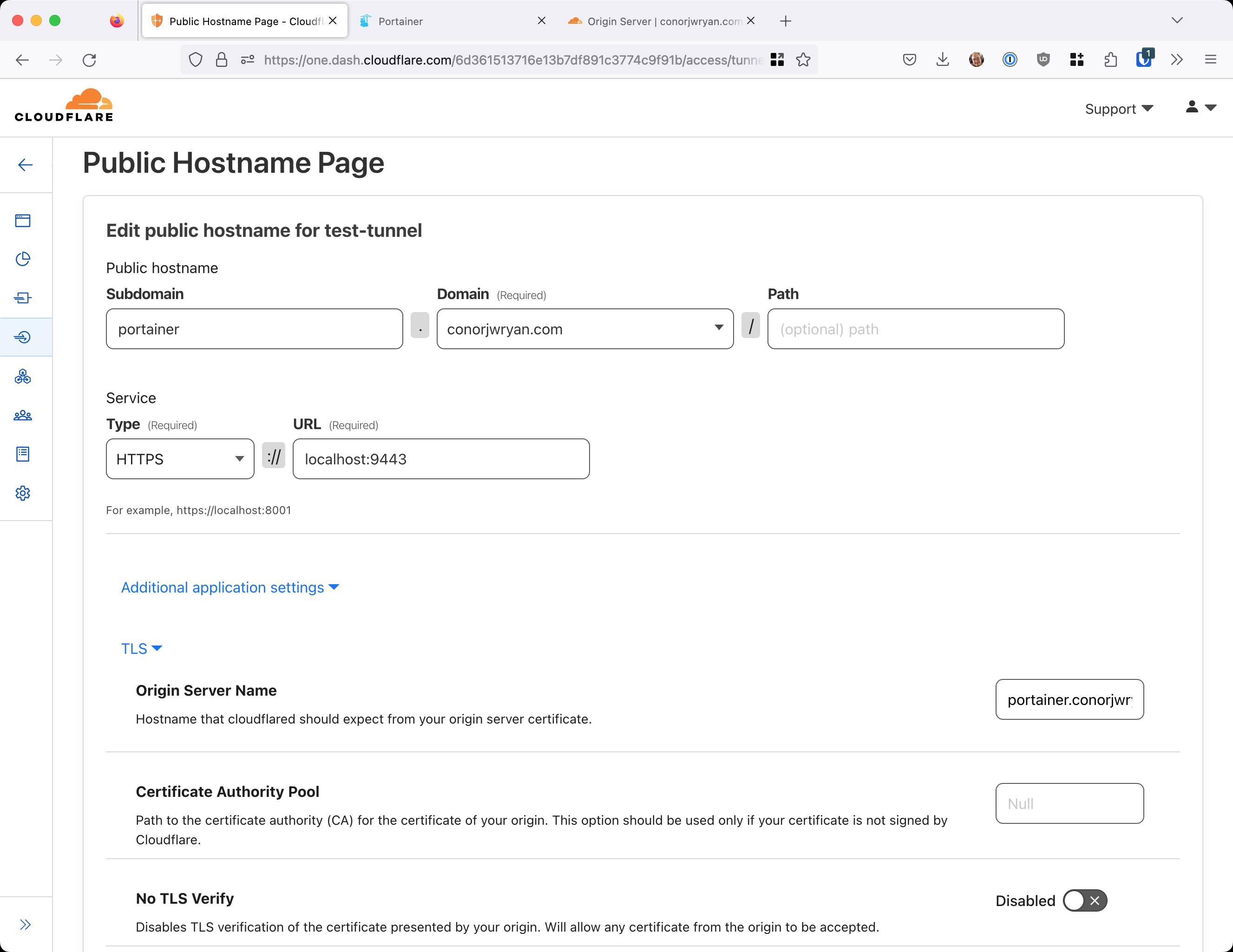
Task: Toggle the No TLS Verify switch
Action: [x=1084, y=900]
